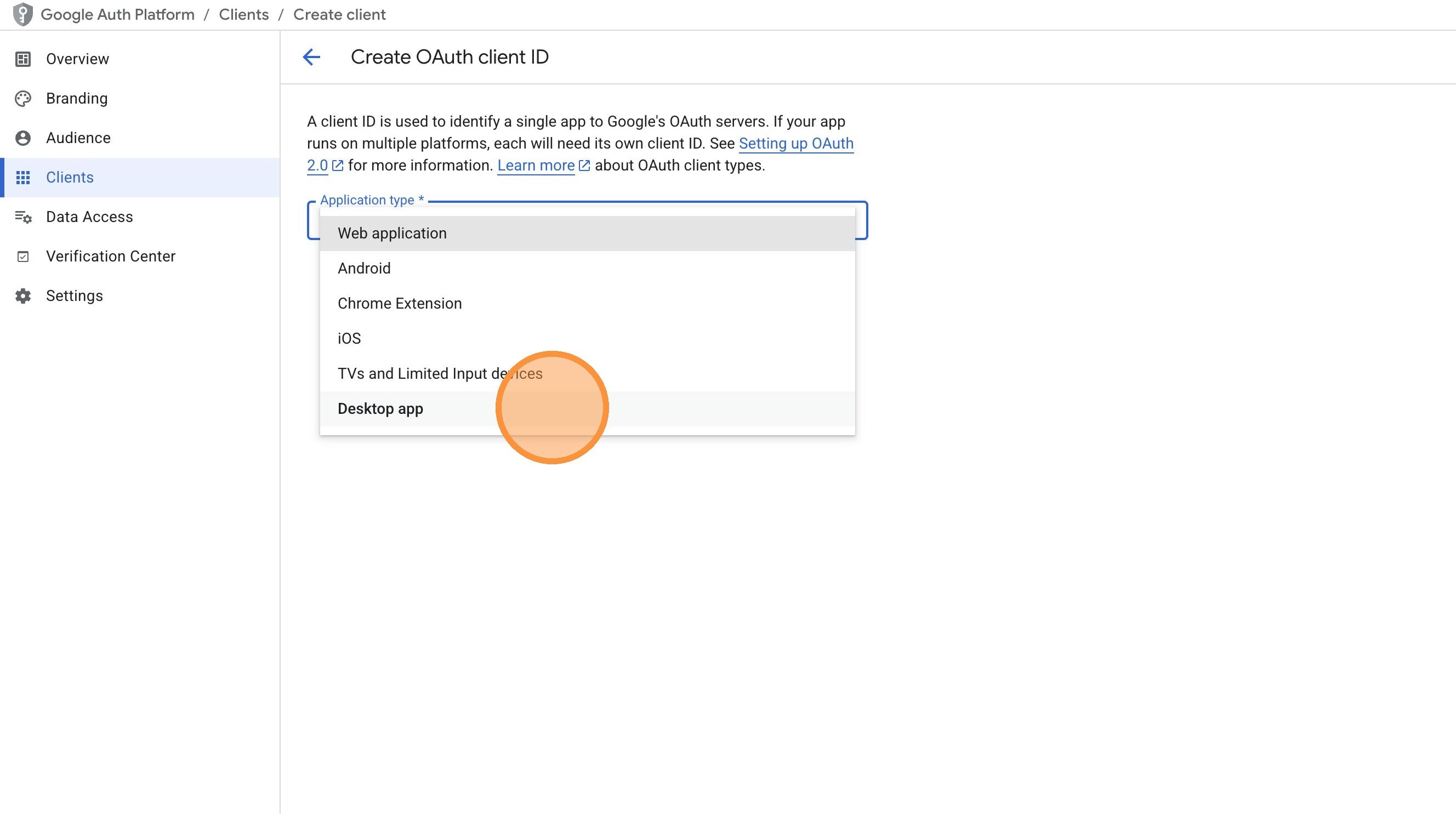Click the back arrow beside Create OAuth client ID

click(311, 56)
